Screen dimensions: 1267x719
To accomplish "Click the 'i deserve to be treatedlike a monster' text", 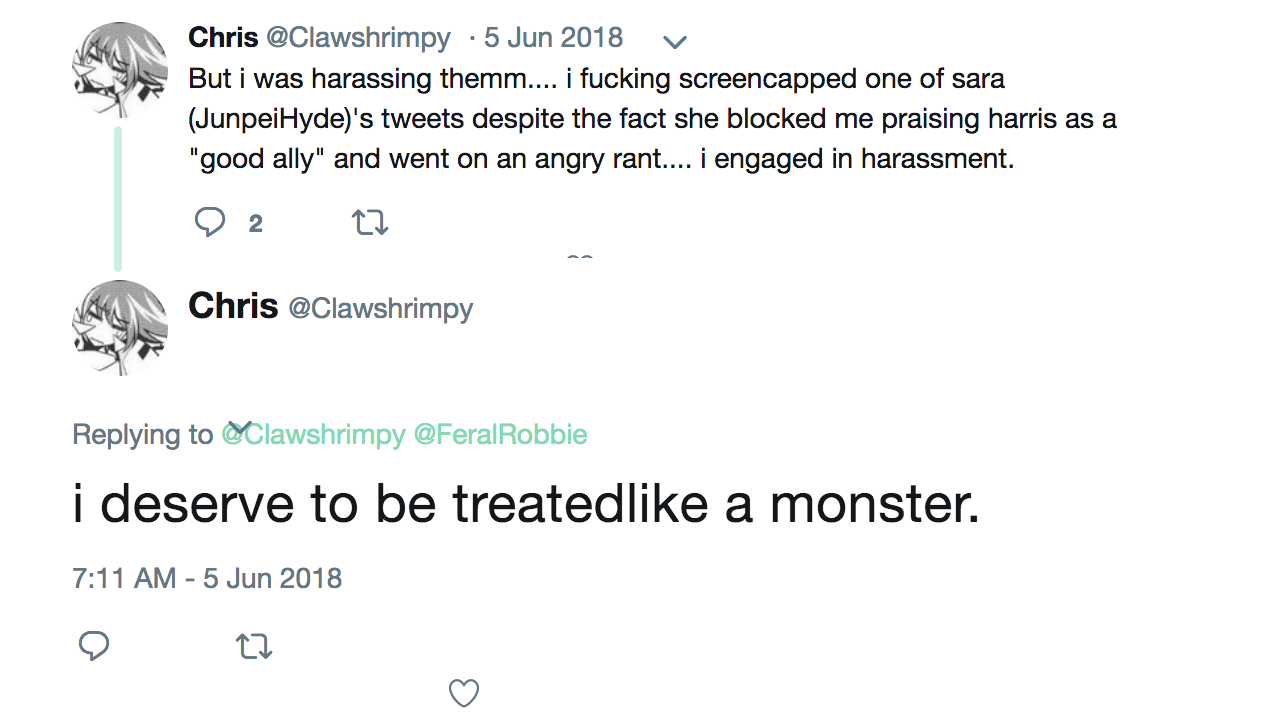I will click(526, 505).
